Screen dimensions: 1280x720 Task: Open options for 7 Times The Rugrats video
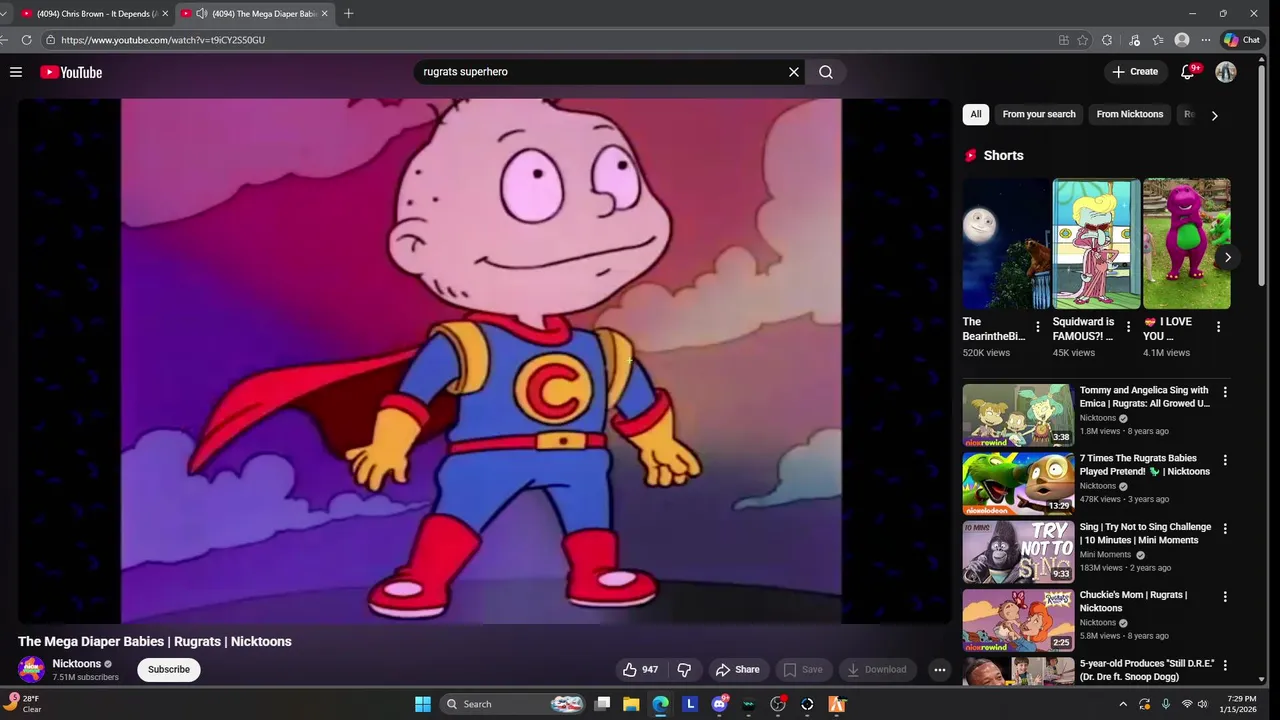pyautogui.click(x=1225, y=460)
